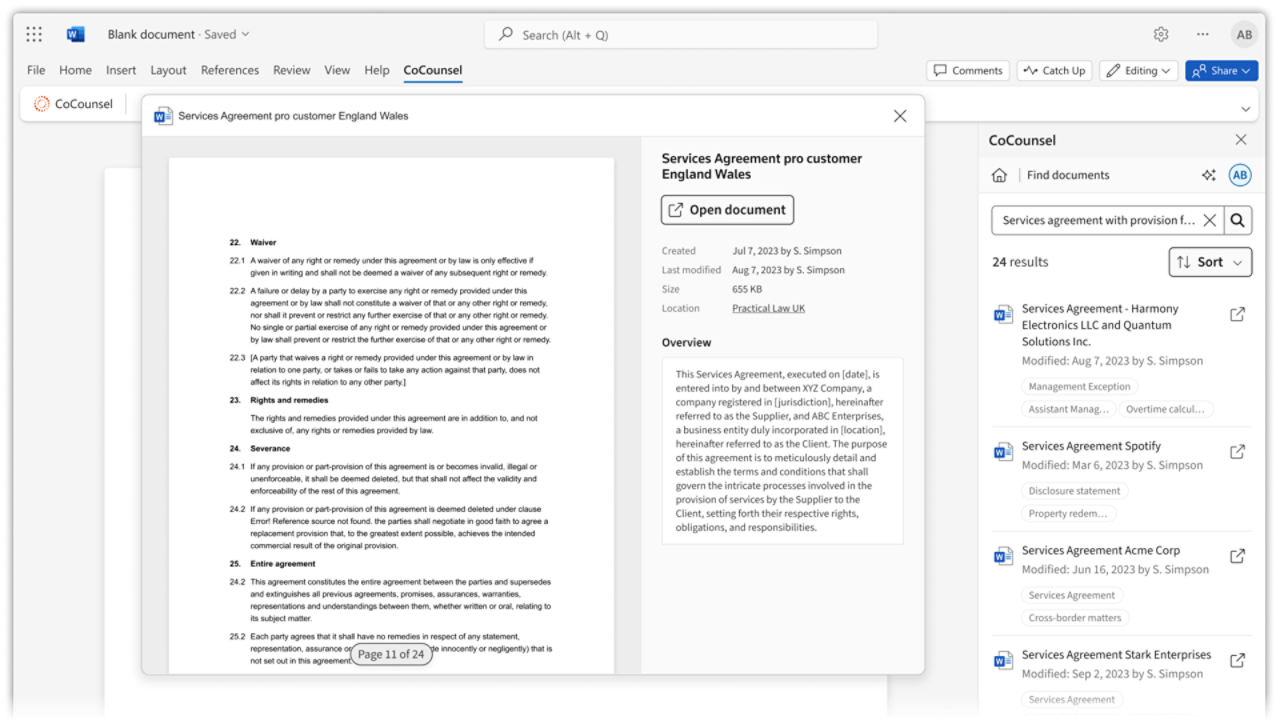Viewport: 1280px width, 720px height.
Task: Open Services Agreement Spotify in new window
Action: 1237,452
